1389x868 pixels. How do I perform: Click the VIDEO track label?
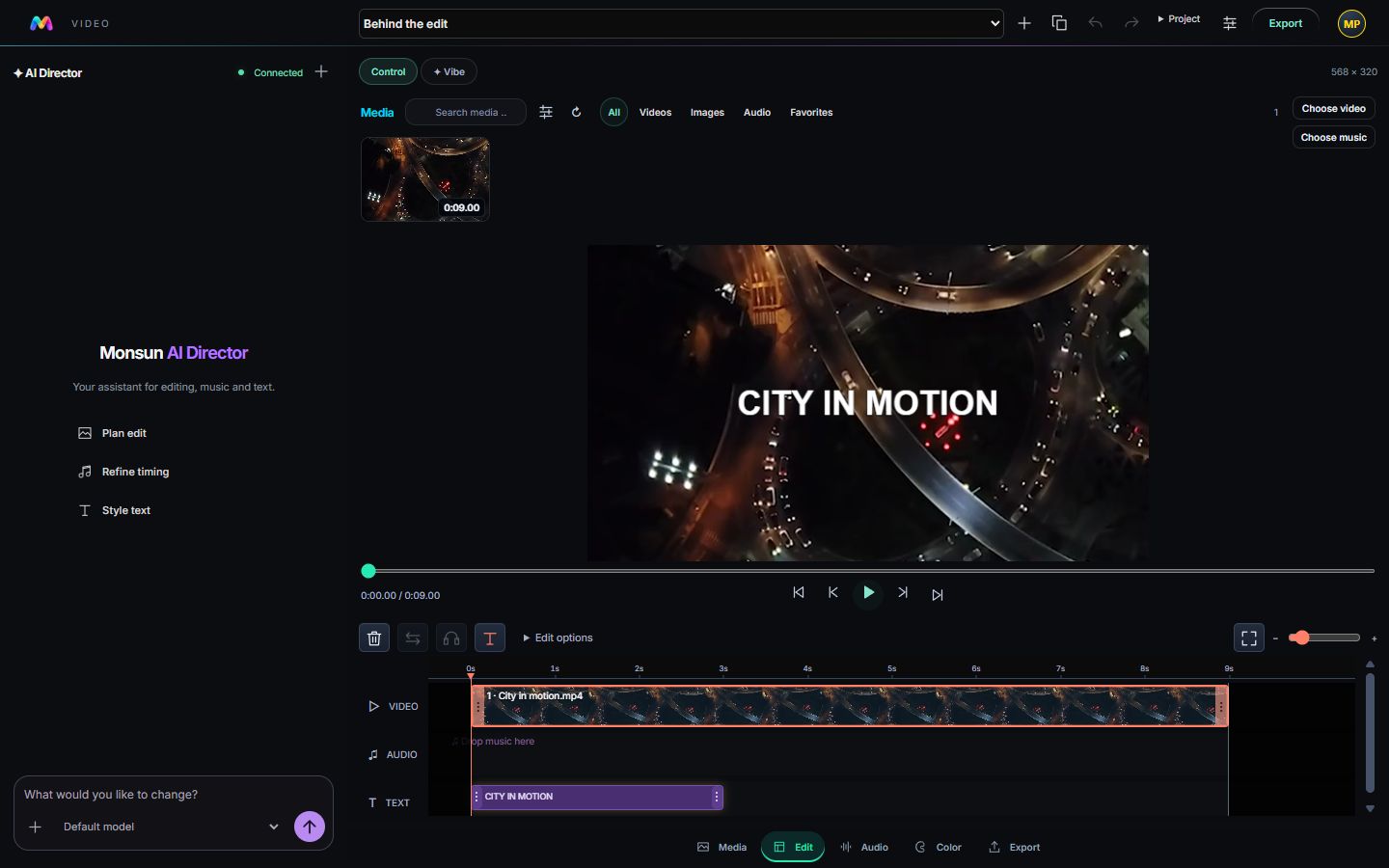394,706
